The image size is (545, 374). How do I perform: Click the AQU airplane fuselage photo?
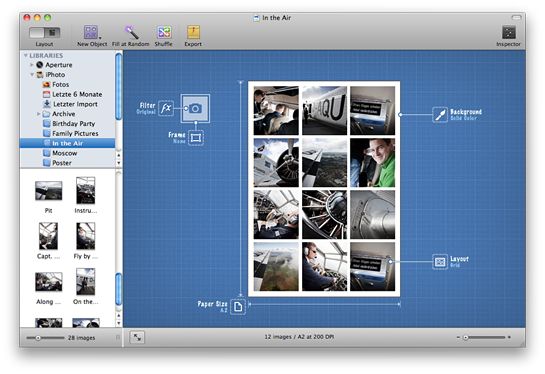324,111
